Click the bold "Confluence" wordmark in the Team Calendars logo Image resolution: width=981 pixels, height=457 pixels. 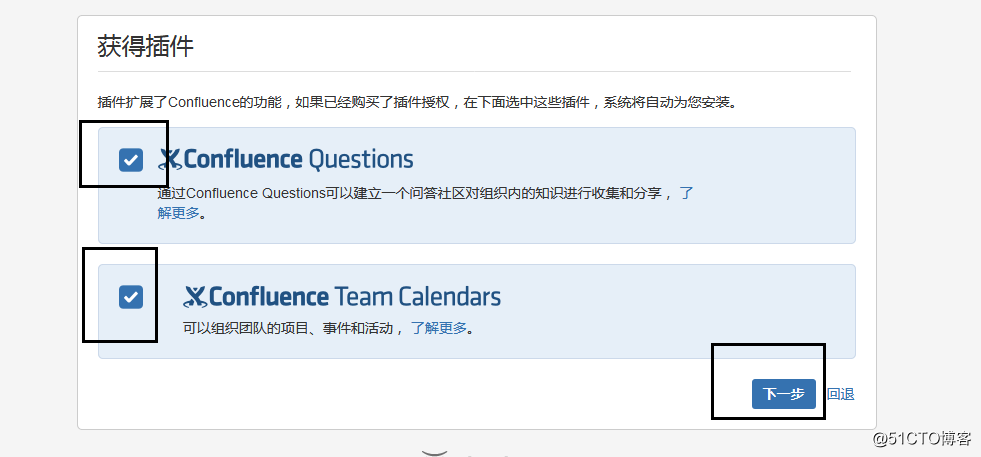point(269,297)
